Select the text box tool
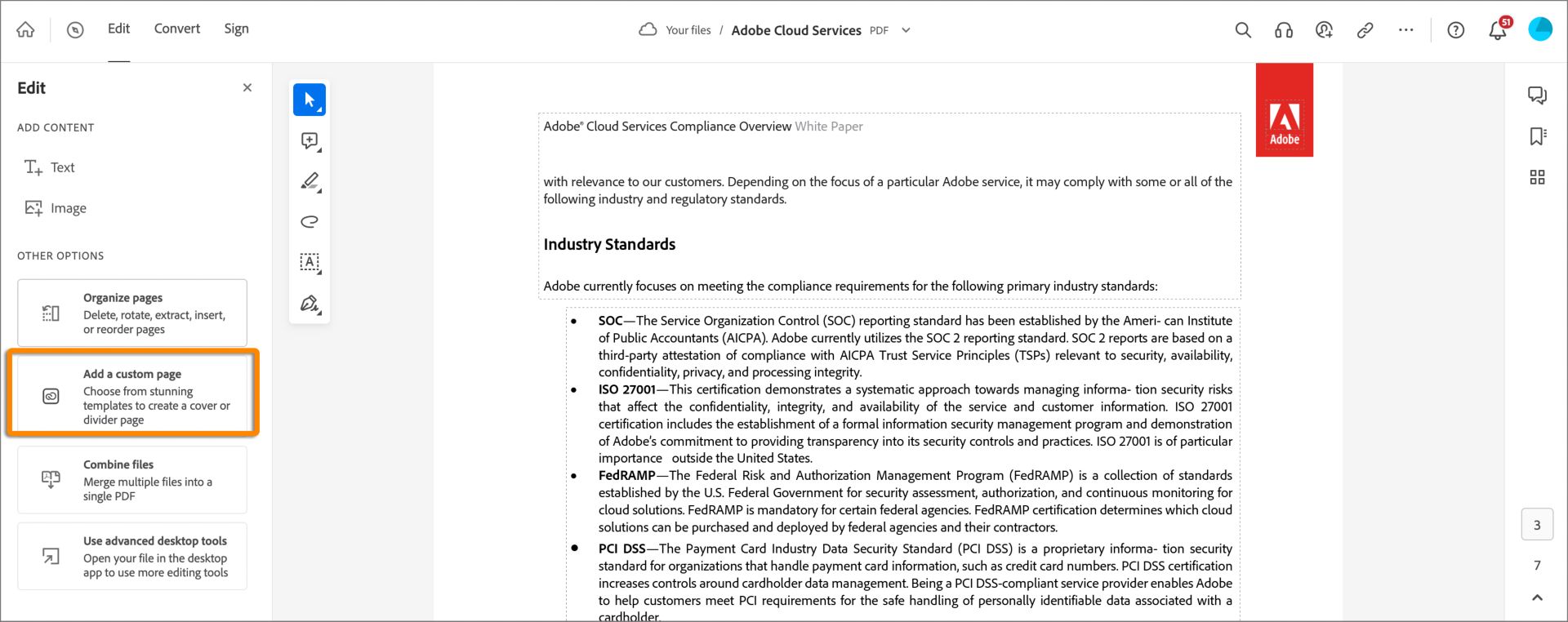1568x622 pixels. pos(310,262)
